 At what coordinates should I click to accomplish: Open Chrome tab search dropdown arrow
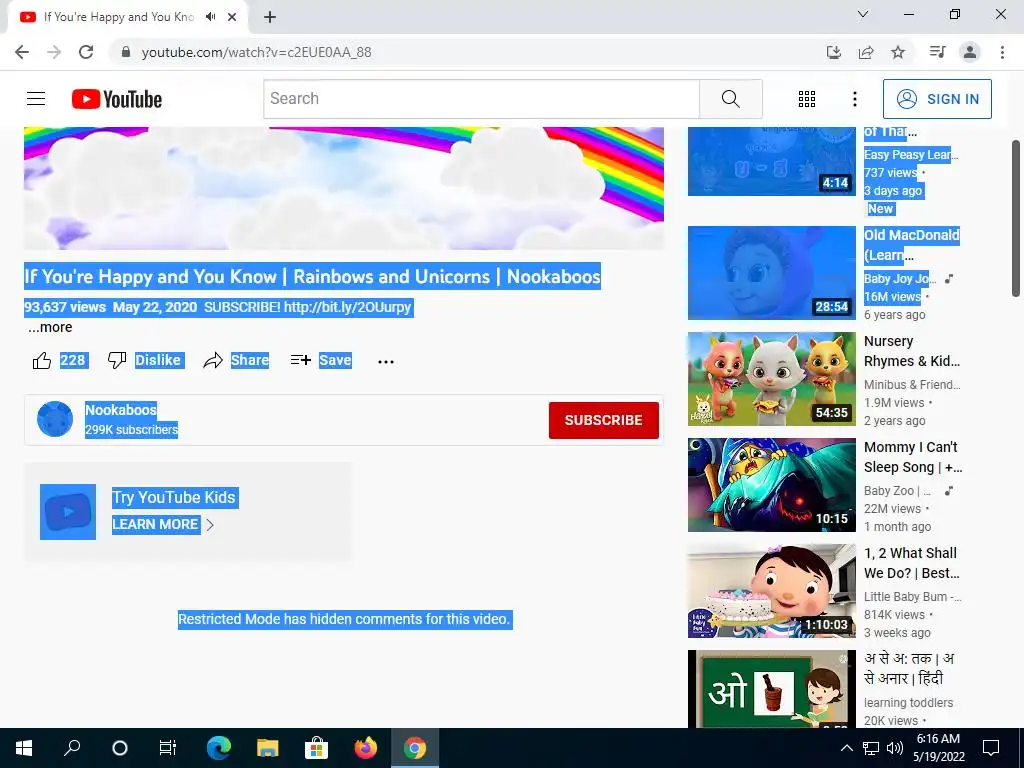(863, 14)
